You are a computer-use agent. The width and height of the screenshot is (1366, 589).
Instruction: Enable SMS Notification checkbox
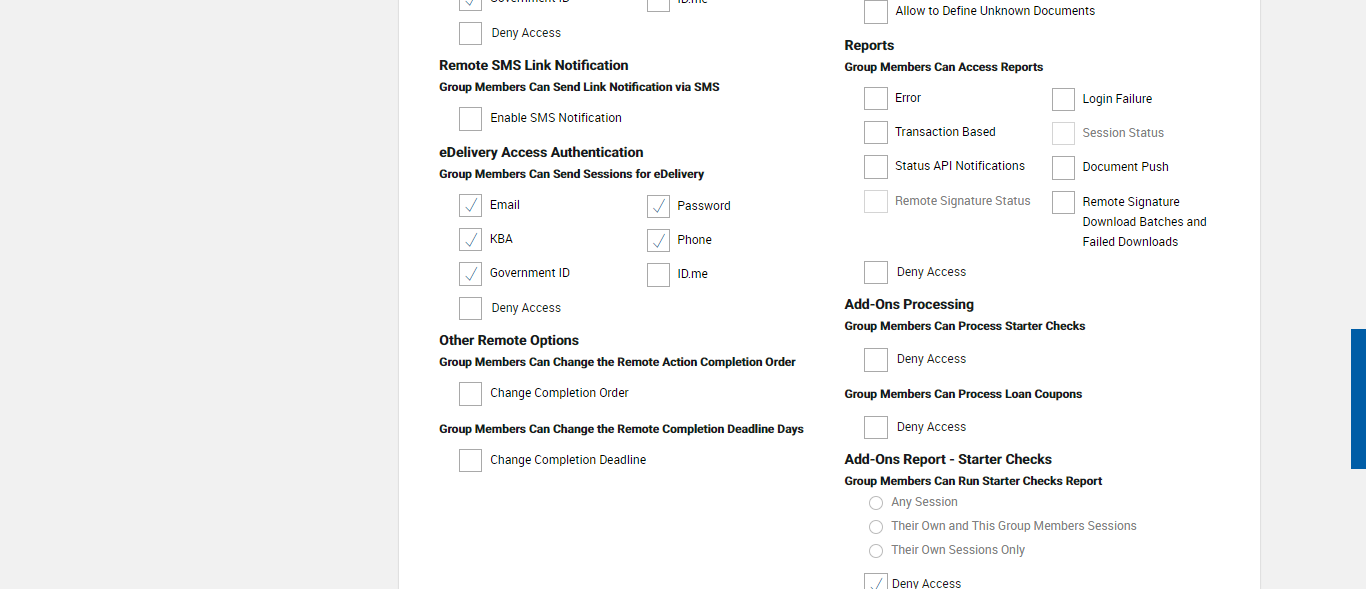point(470,119)
